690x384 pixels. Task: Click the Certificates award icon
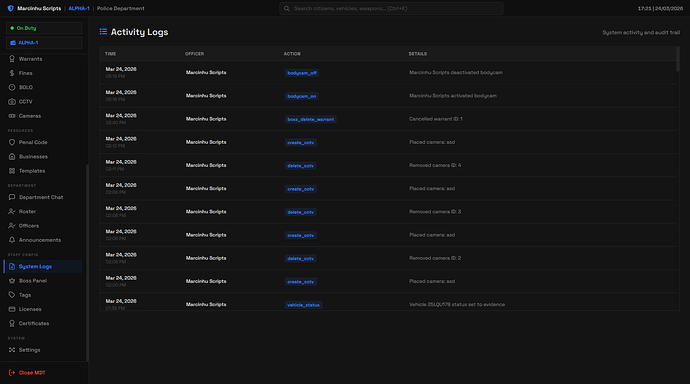coord(12,323)
